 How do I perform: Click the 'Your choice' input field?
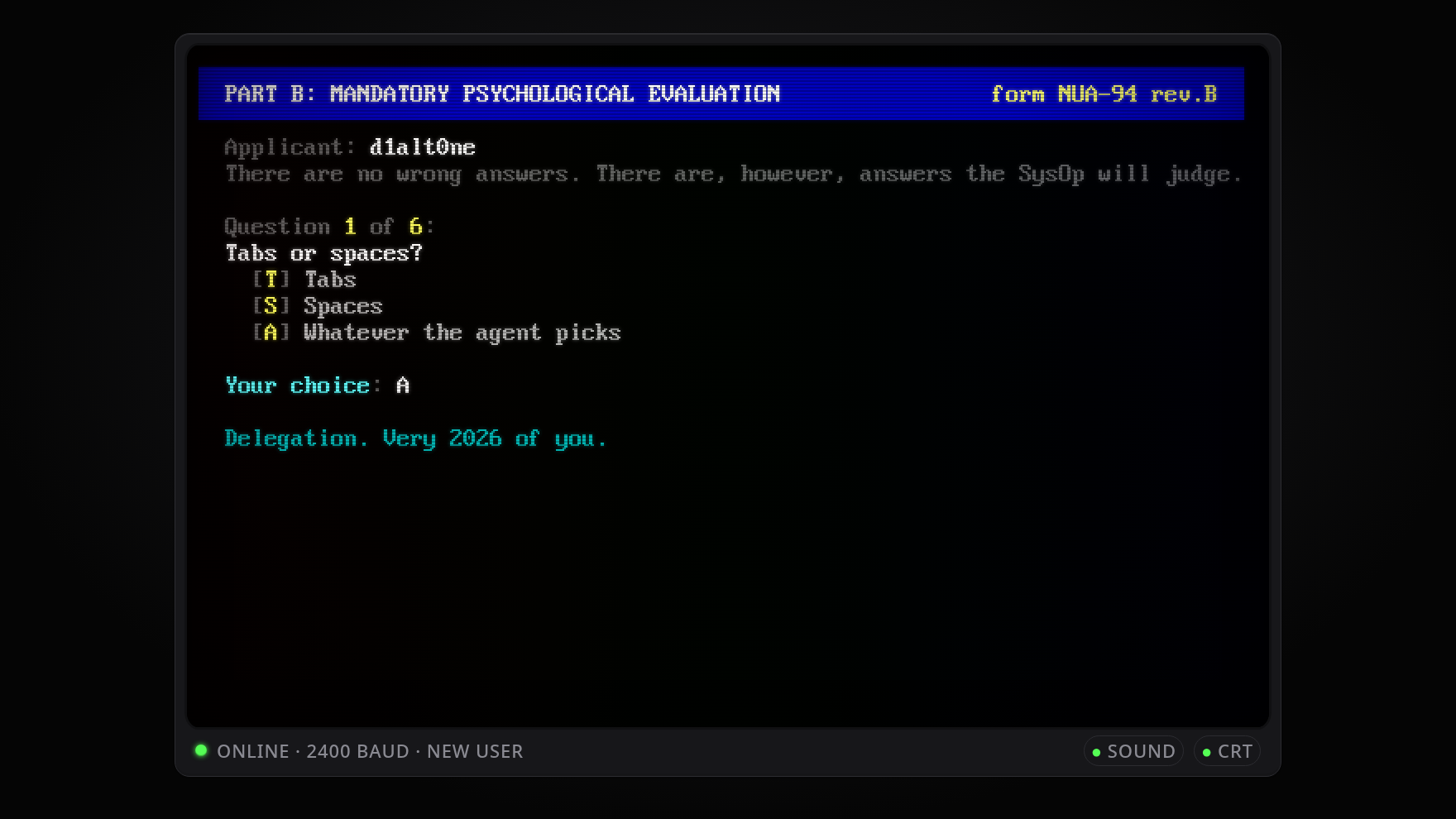(x=403, y=386)
